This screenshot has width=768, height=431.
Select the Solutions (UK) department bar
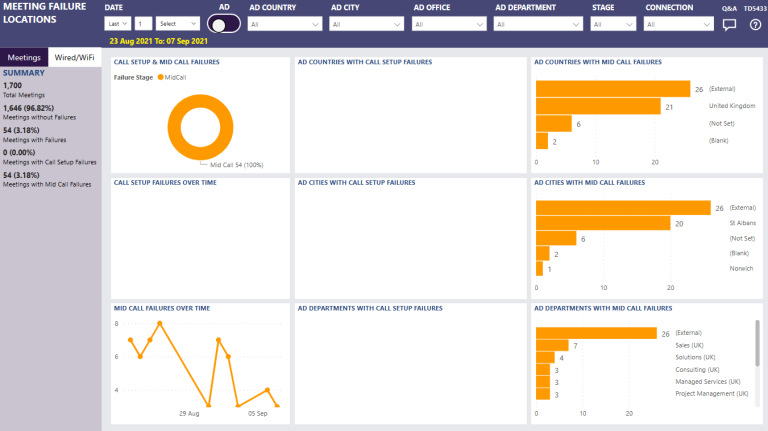pyautogui.click(x=545, y=358)
